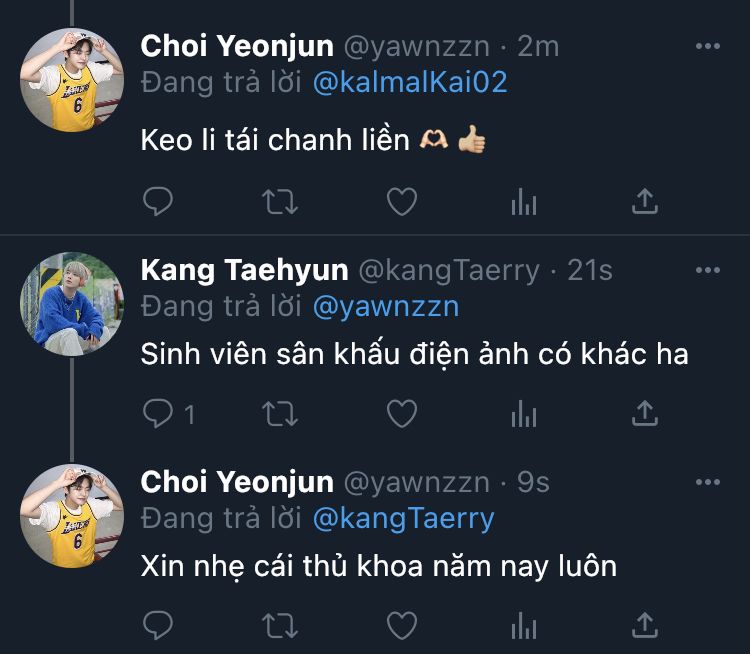The image size is (750, 654).
Task: Reply to Kang Taehyun's tweet
Action: (157, 413)
